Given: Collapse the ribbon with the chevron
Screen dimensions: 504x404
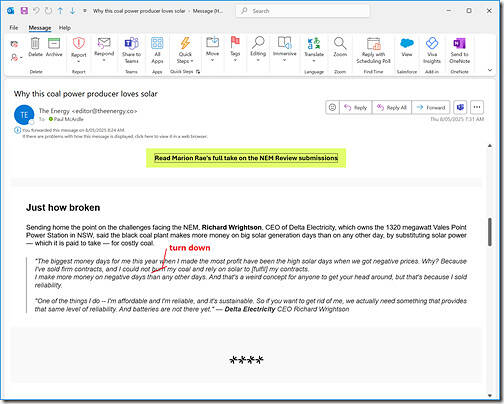Looking at the screenshot, I should (x=490, y=70).
